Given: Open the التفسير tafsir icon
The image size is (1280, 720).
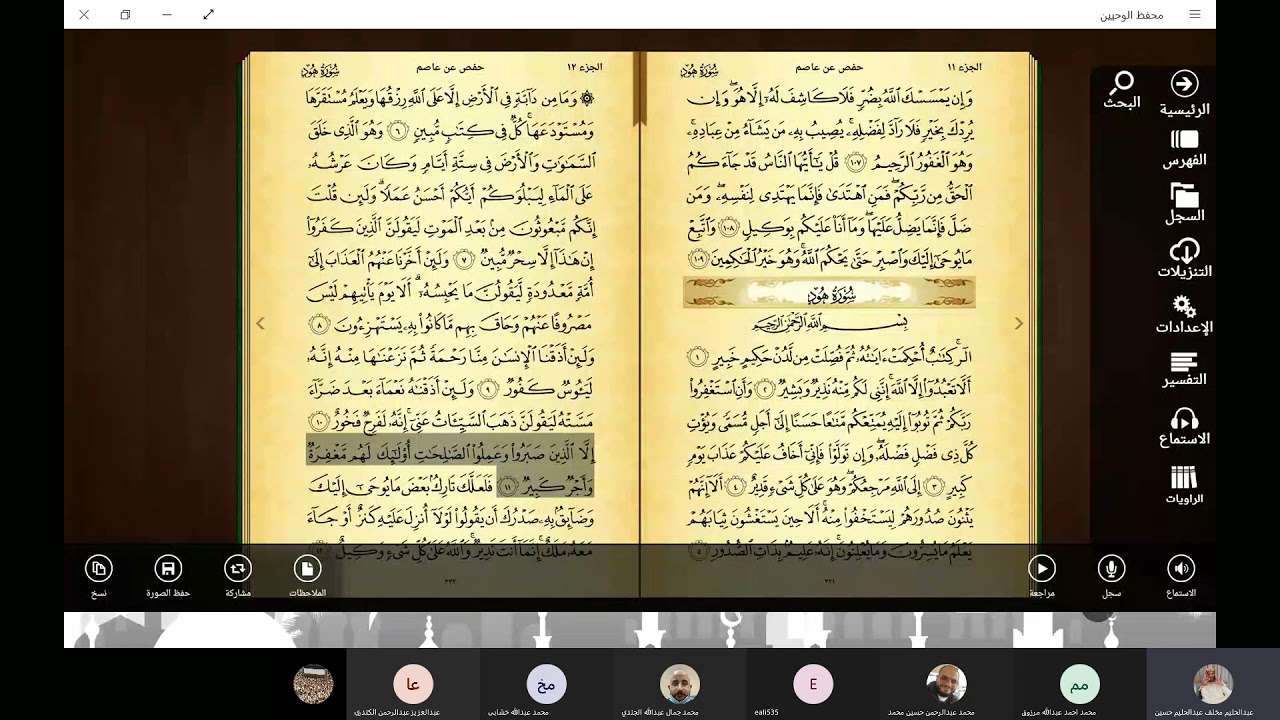Looking at the screenshot, I should 1184,362.
